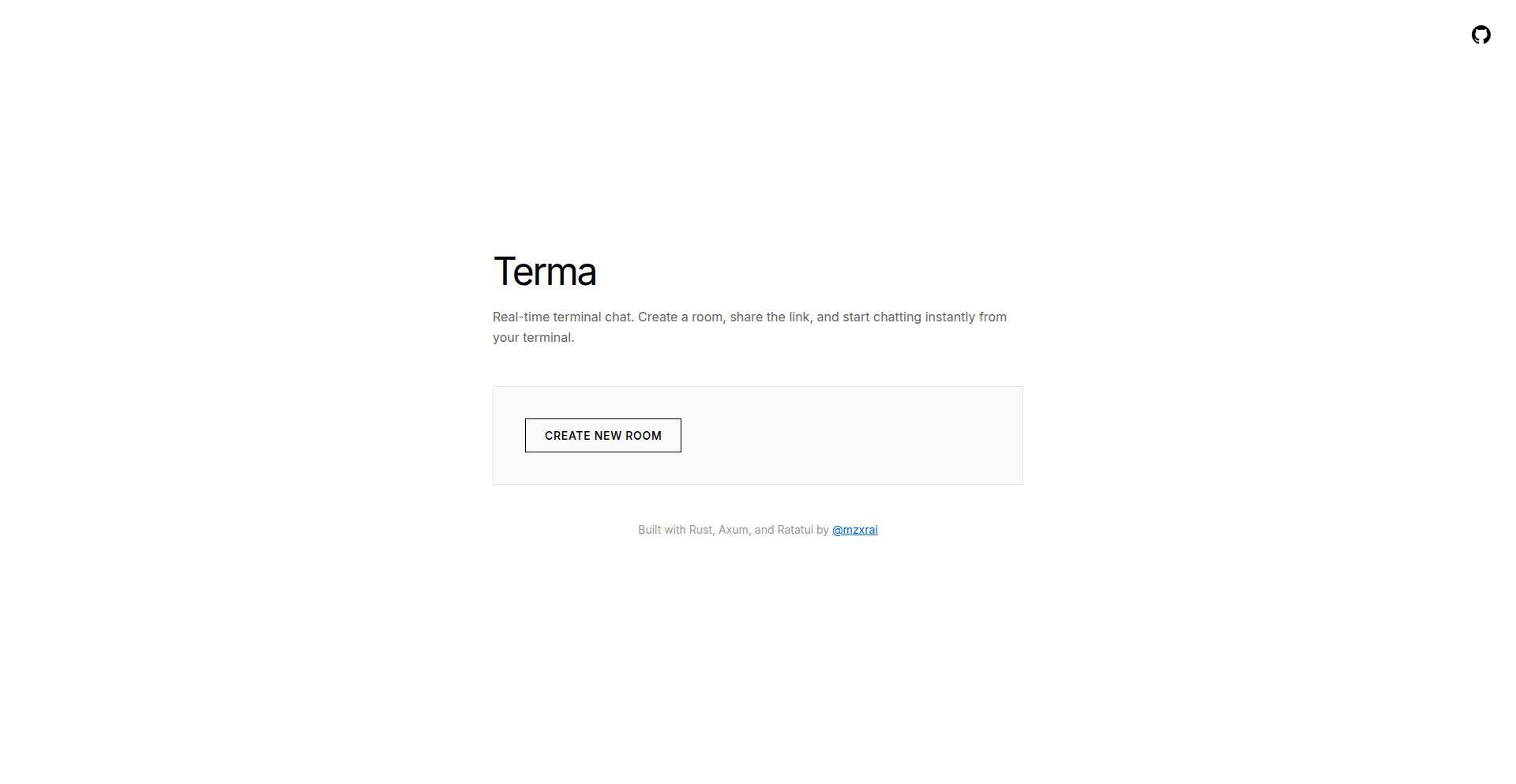Viewport: 1516px width, 784px height.
Task: Click the GitHub mark in the top-right corner
Action: point(1481,35)
